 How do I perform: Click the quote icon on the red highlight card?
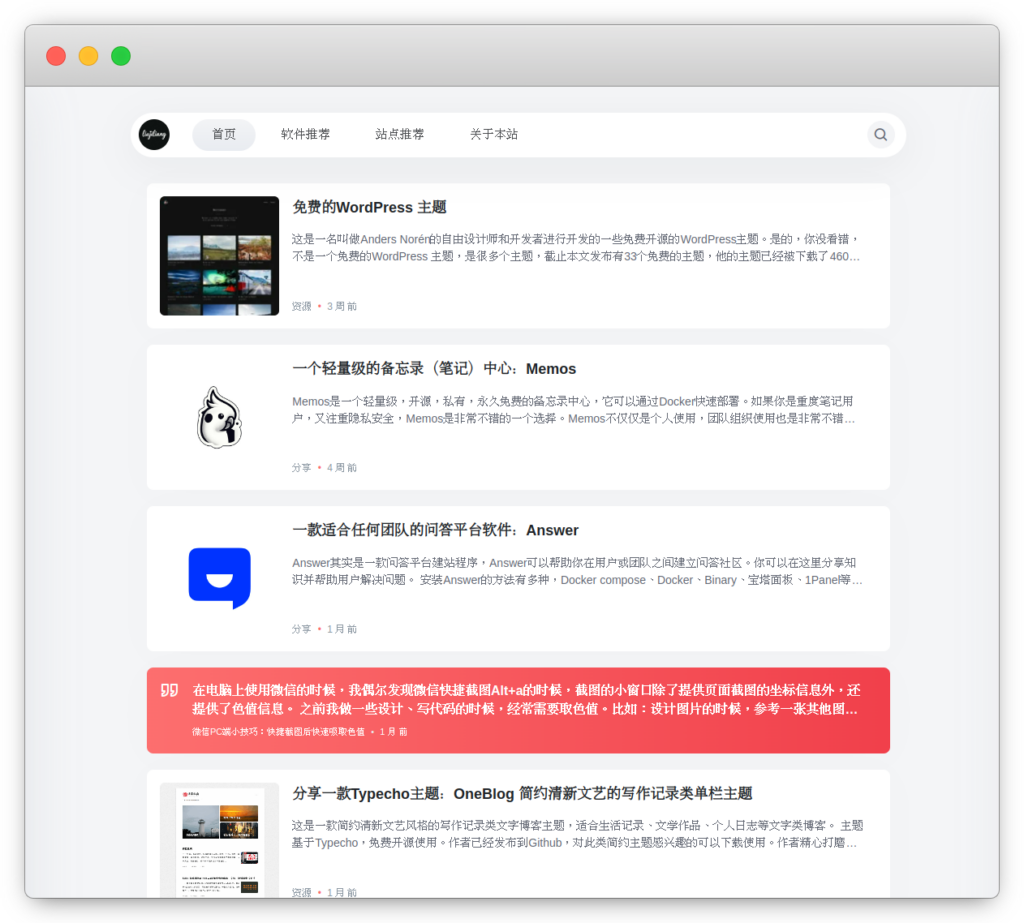(x=172, y=689)
